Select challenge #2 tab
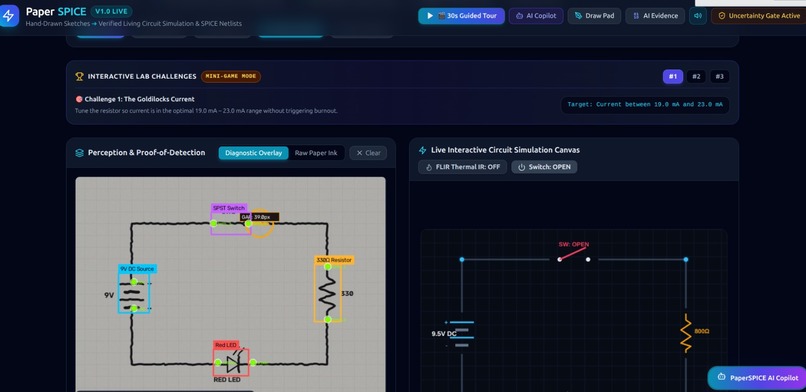Screen dimensions: 806x392 click(696, 77)
